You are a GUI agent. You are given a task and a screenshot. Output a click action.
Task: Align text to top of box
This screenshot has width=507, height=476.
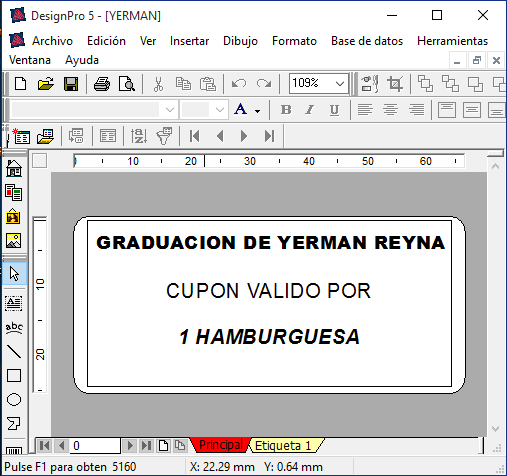point(447,110)
